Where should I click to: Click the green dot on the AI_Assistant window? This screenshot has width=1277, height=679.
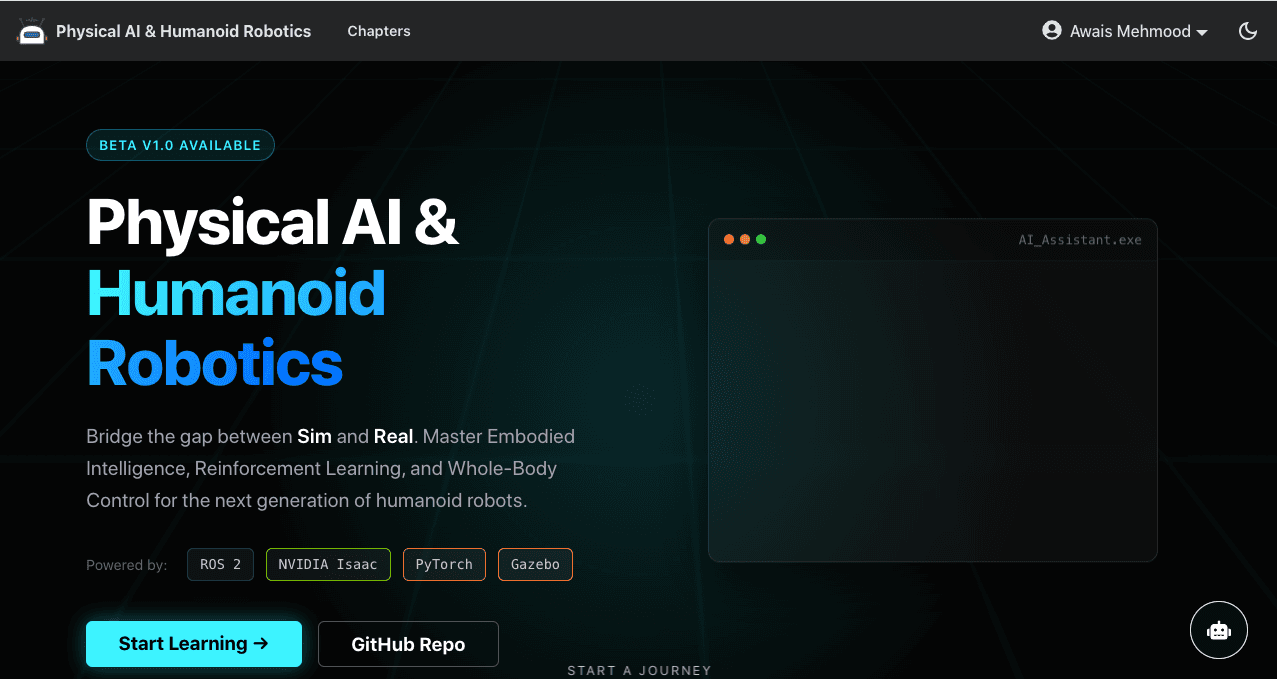761,240
